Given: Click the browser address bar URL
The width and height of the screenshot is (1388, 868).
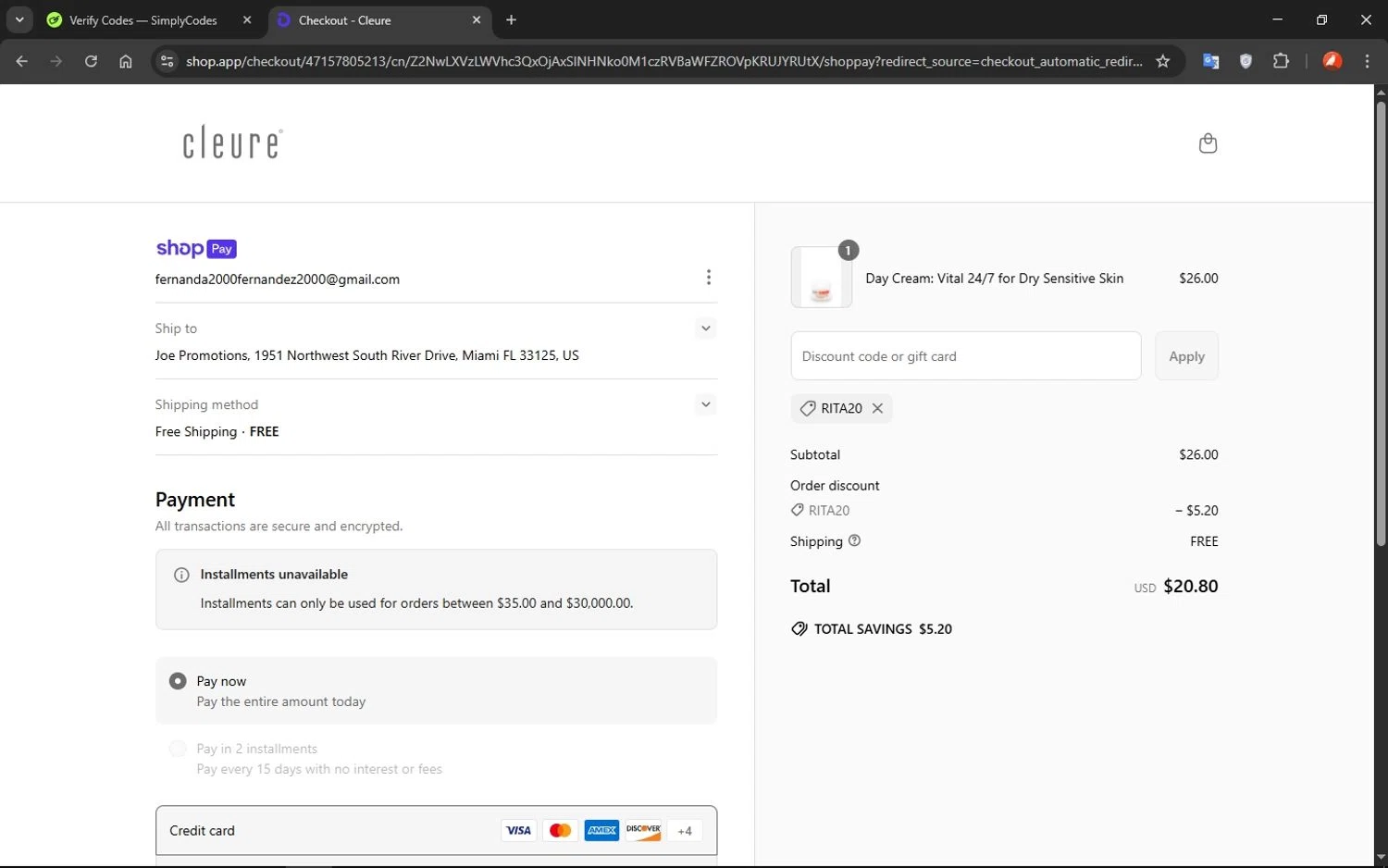Looking at the screenshot, I should click(663, 61).
